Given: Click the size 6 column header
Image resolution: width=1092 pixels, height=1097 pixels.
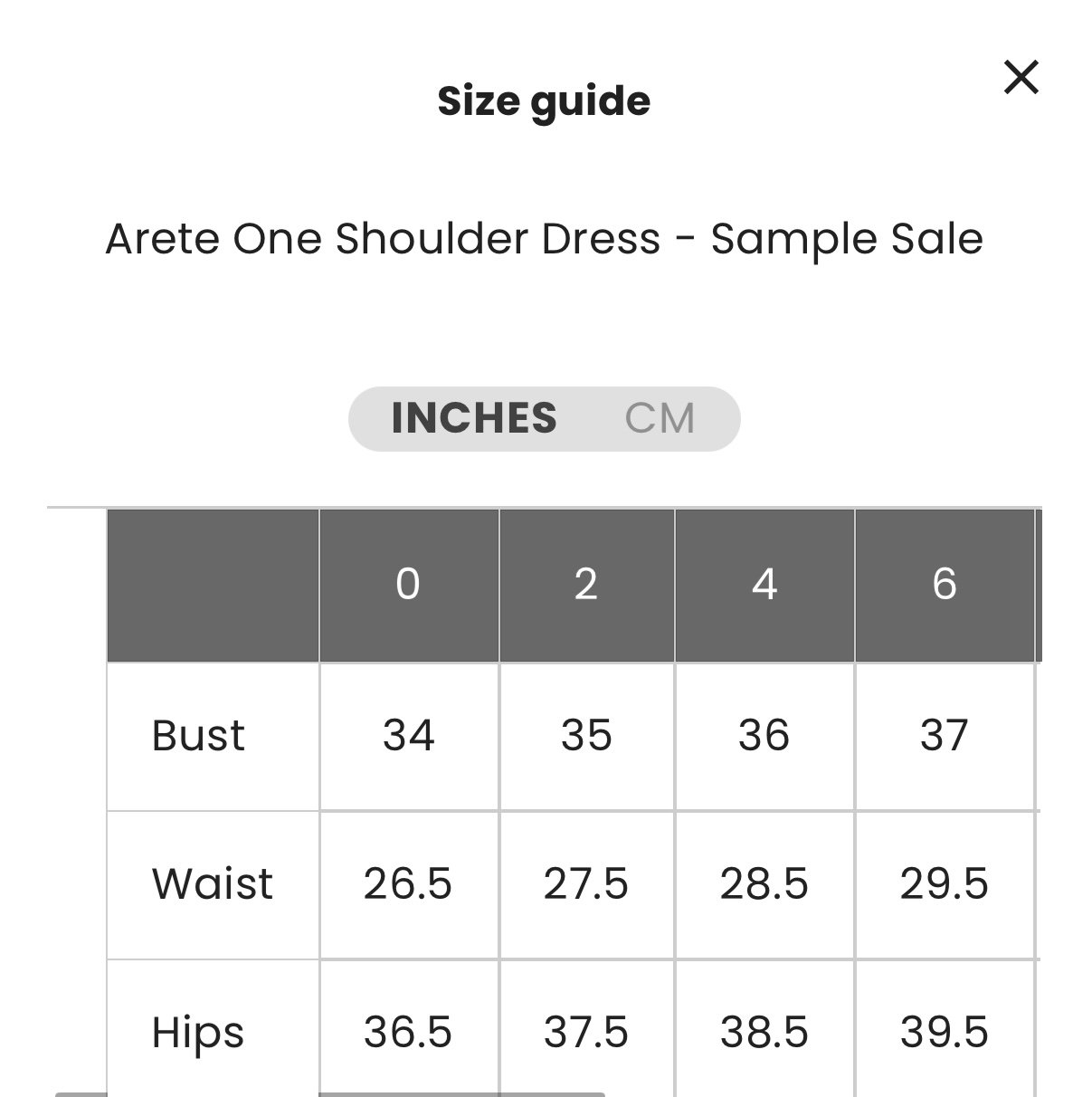Looking at the screenshot, I should pyautogui.click(x=944, y=585).
